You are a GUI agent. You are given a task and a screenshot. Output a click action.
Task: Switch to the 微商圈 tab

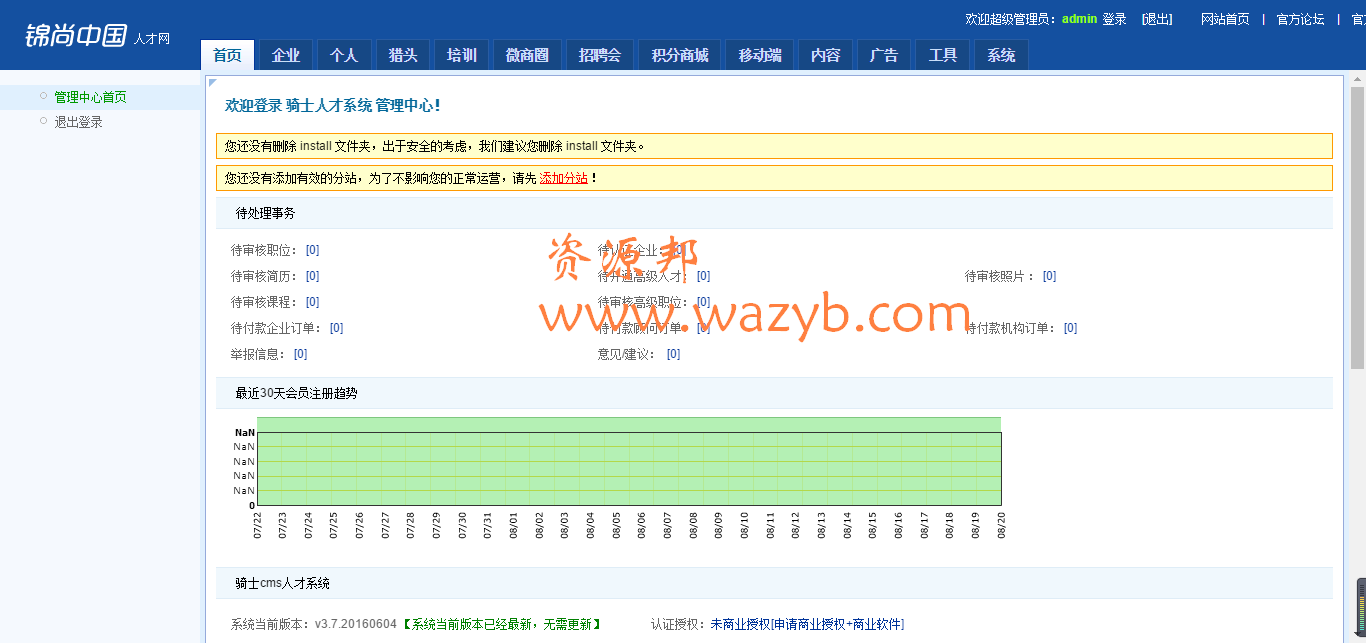click(527, 55)
